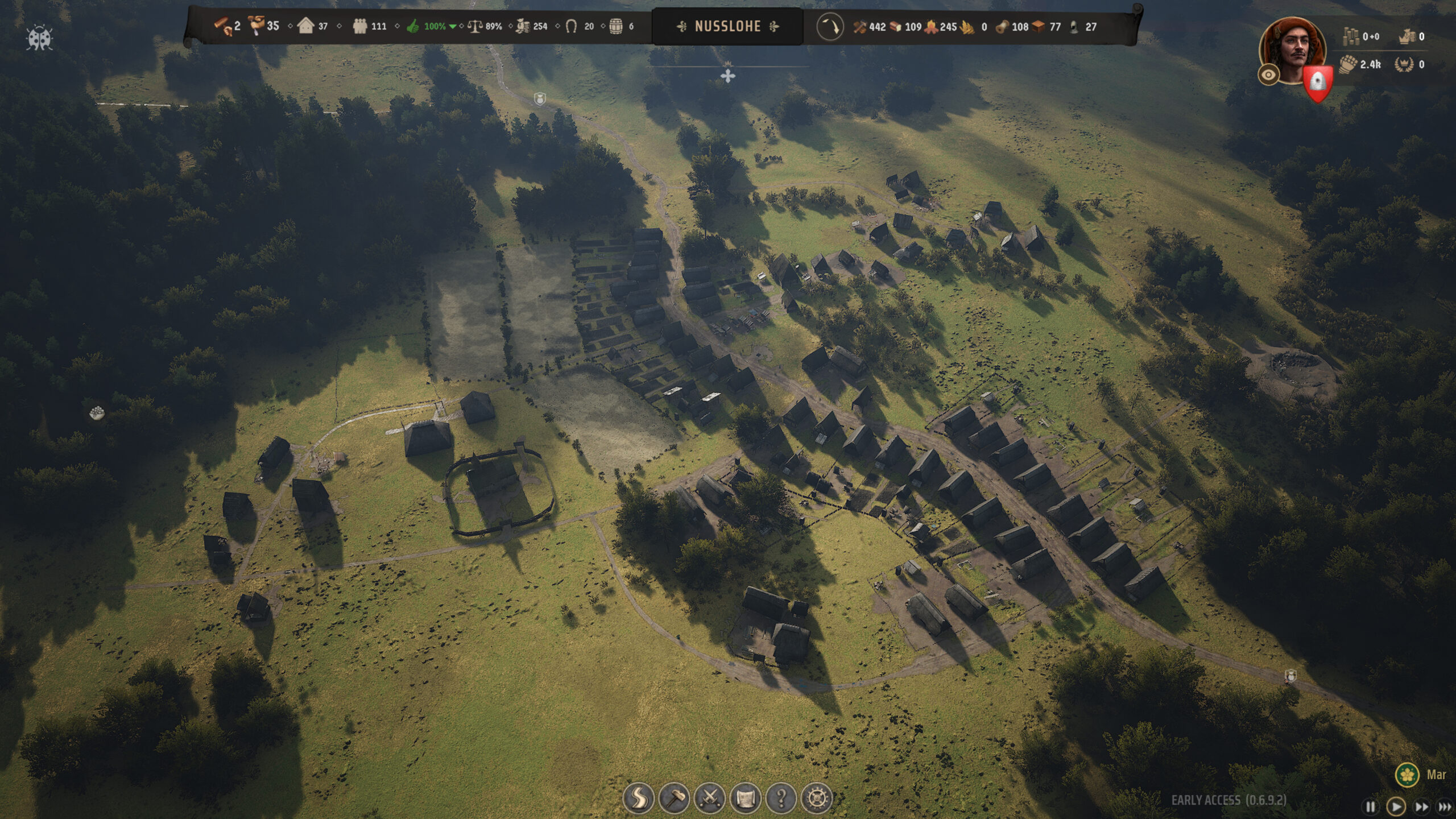1456x819 pixels.
Task: Expand the panel under Nusslohe banner
Action: [x=727, y=76]
